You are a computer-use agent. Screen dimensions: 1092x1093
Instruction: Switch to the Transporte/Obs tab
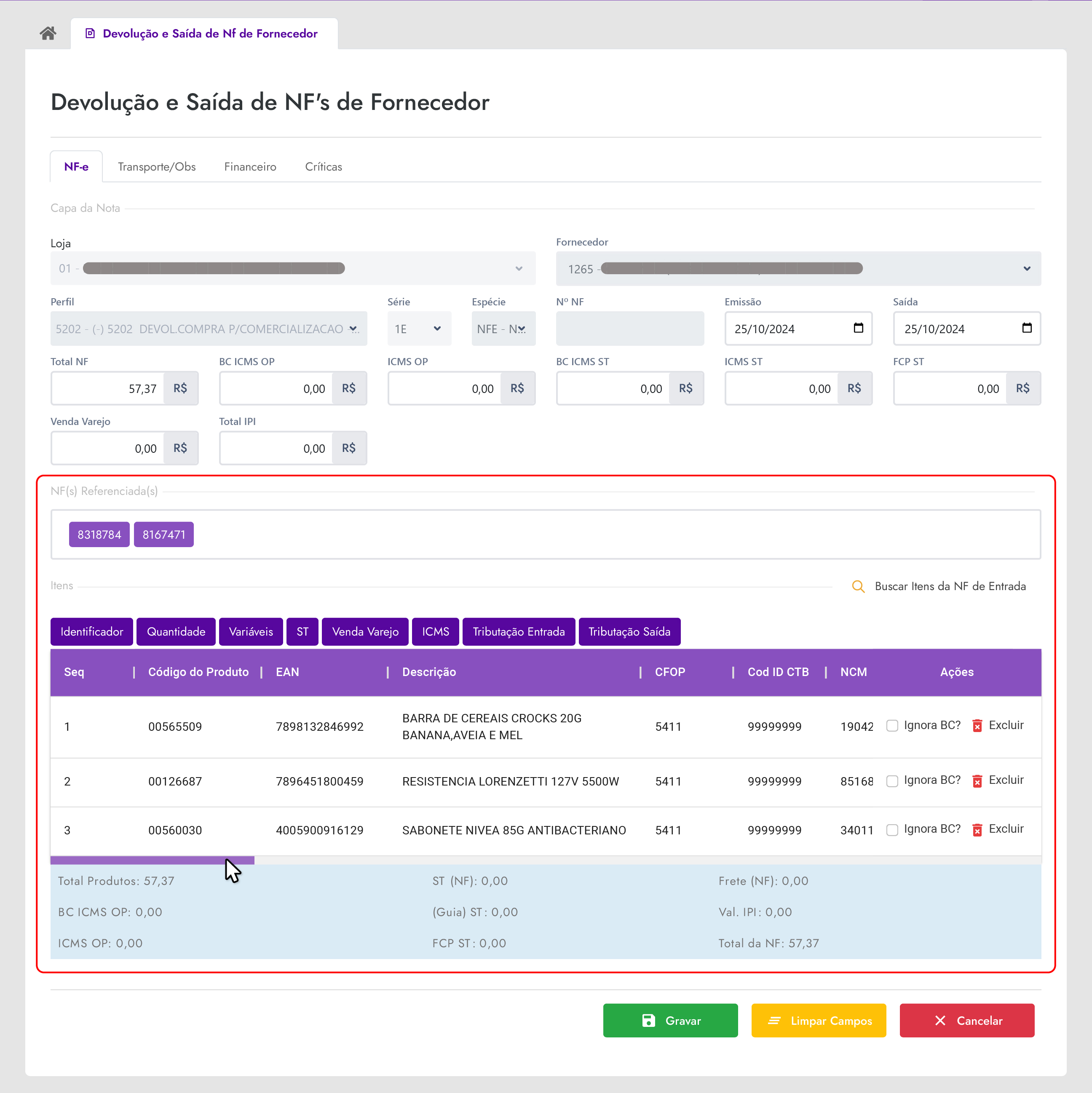(x=157, y=167)
